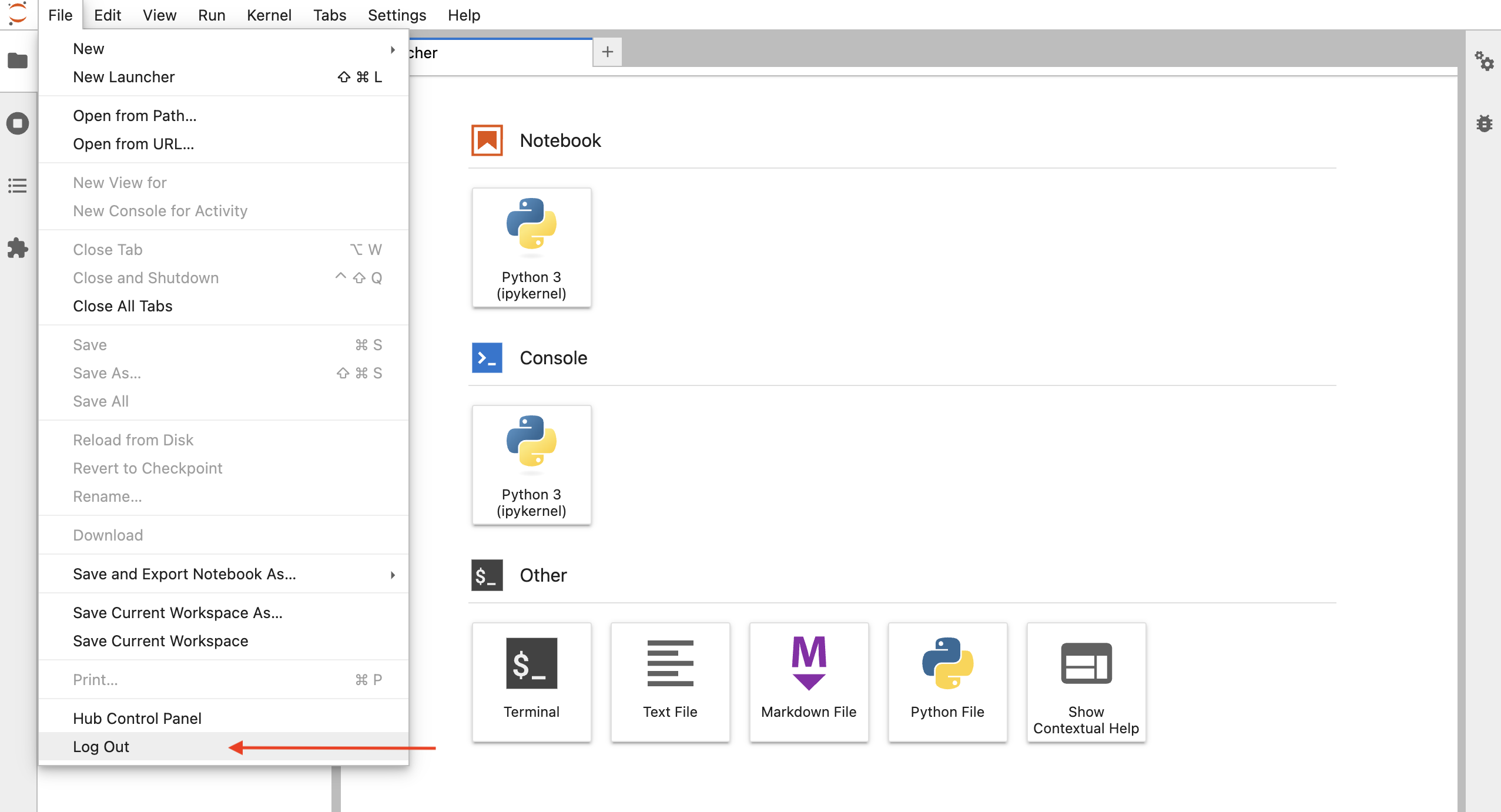Show the table of contents panel

(x=18, y=186)
